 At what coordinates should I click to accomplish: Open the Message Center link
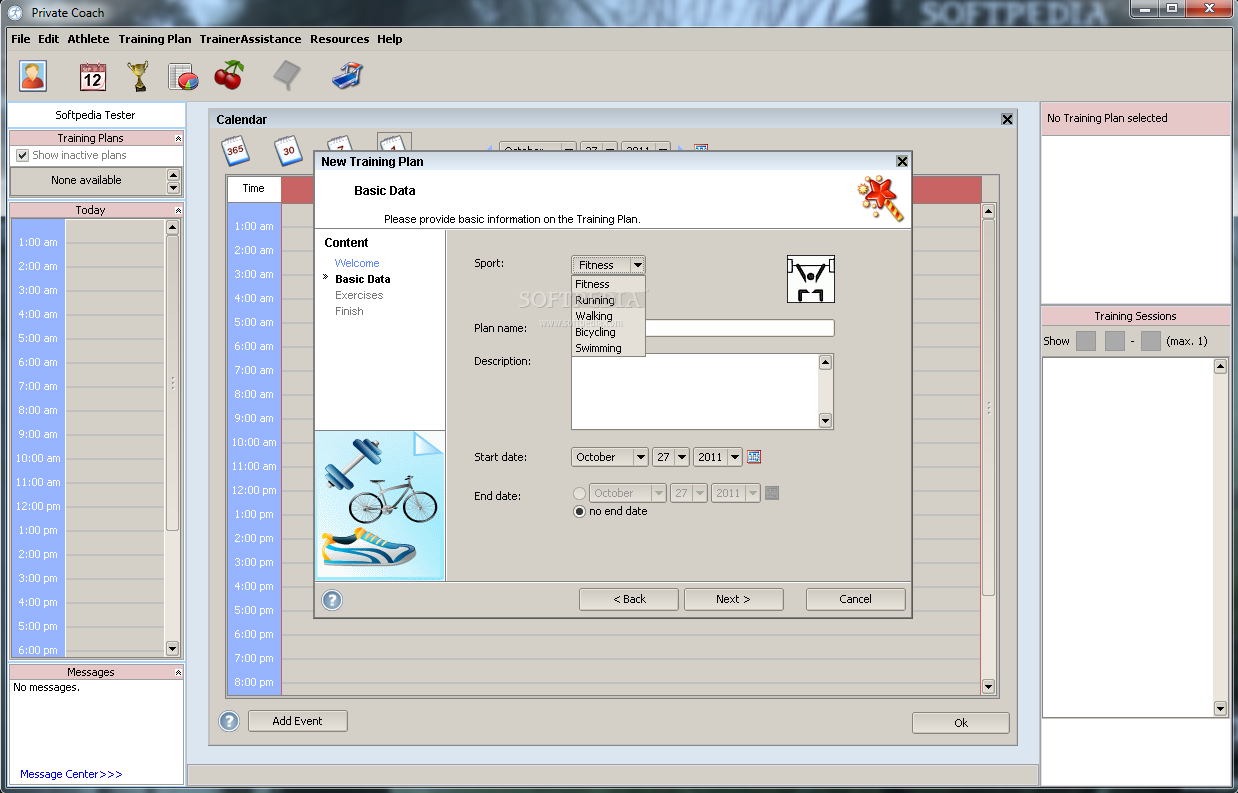coord(71,774)
